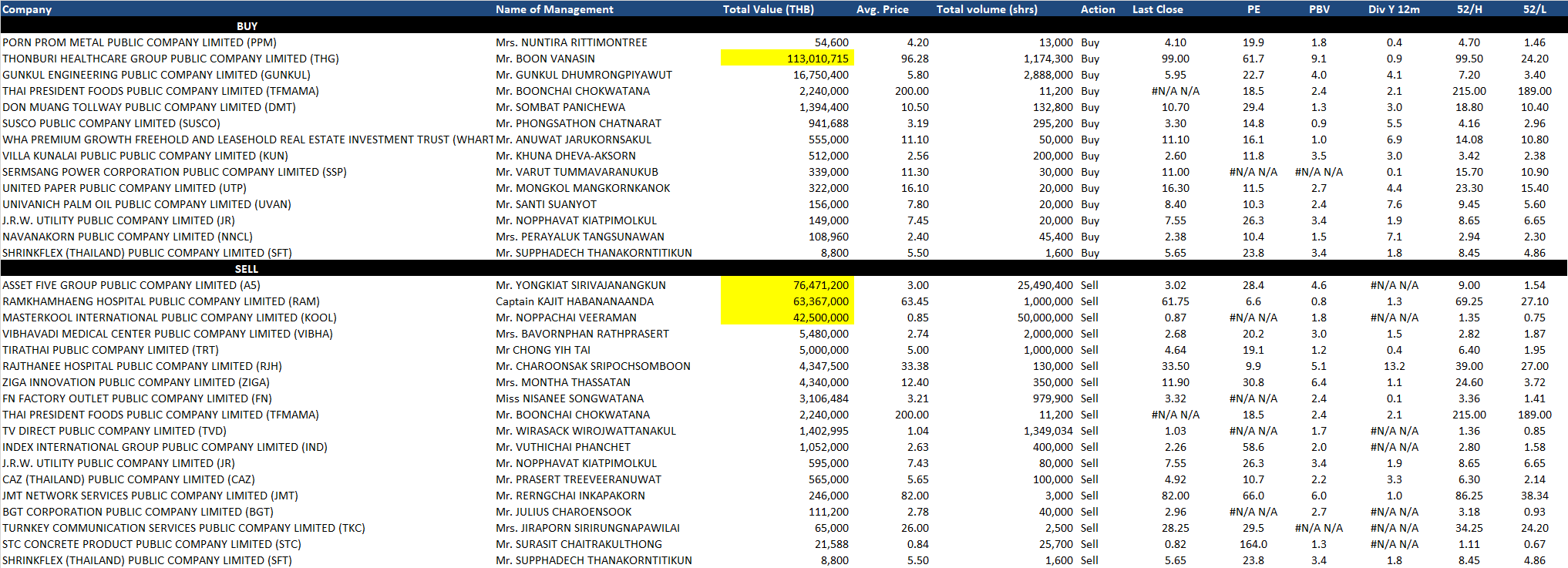This screenshot has width=1568, height=568.
Task: Select the '52/H' header cell
Action: point(1469,9)
